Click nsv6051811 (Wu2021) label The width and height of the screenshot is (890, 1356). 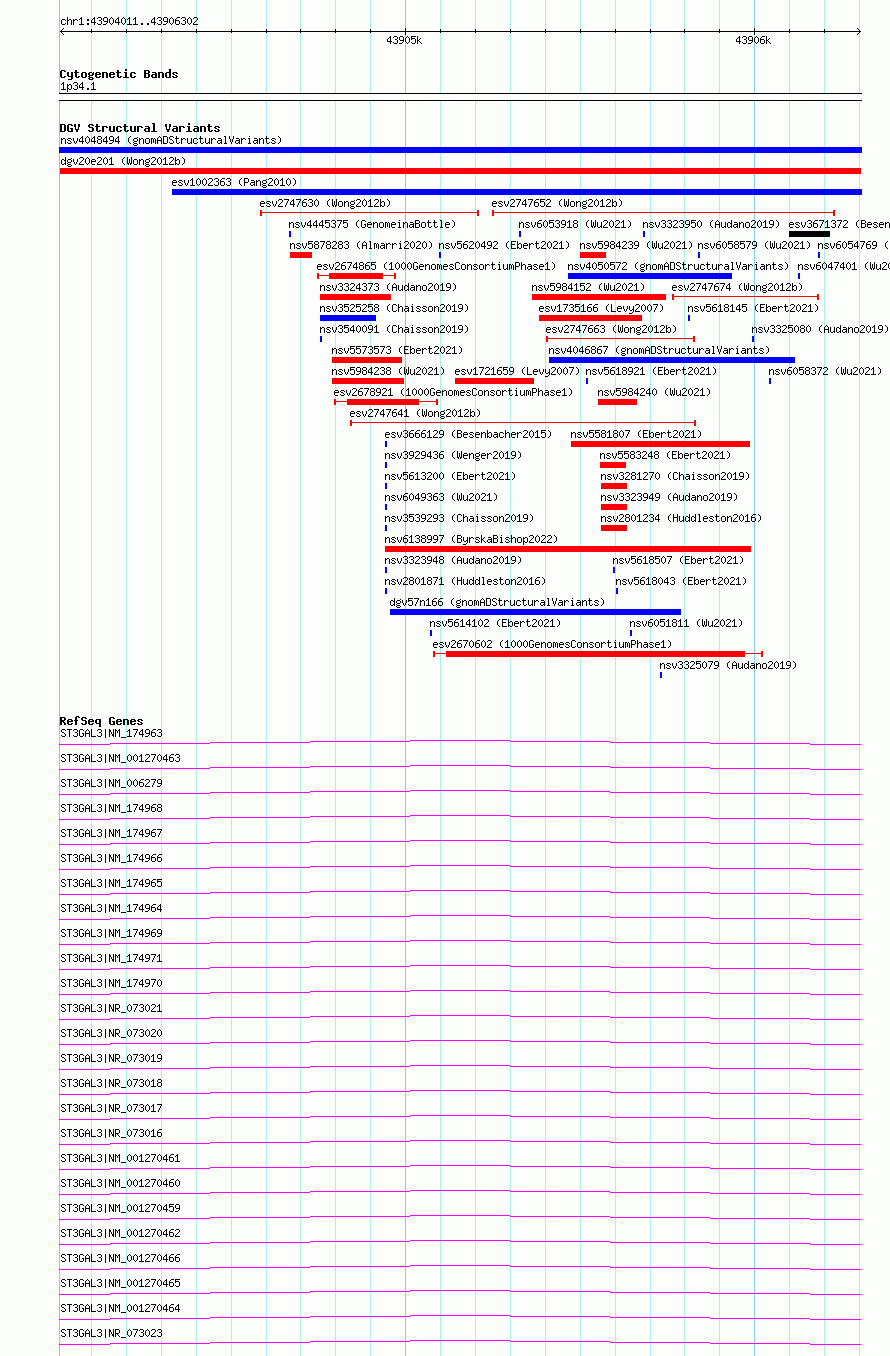686,623
